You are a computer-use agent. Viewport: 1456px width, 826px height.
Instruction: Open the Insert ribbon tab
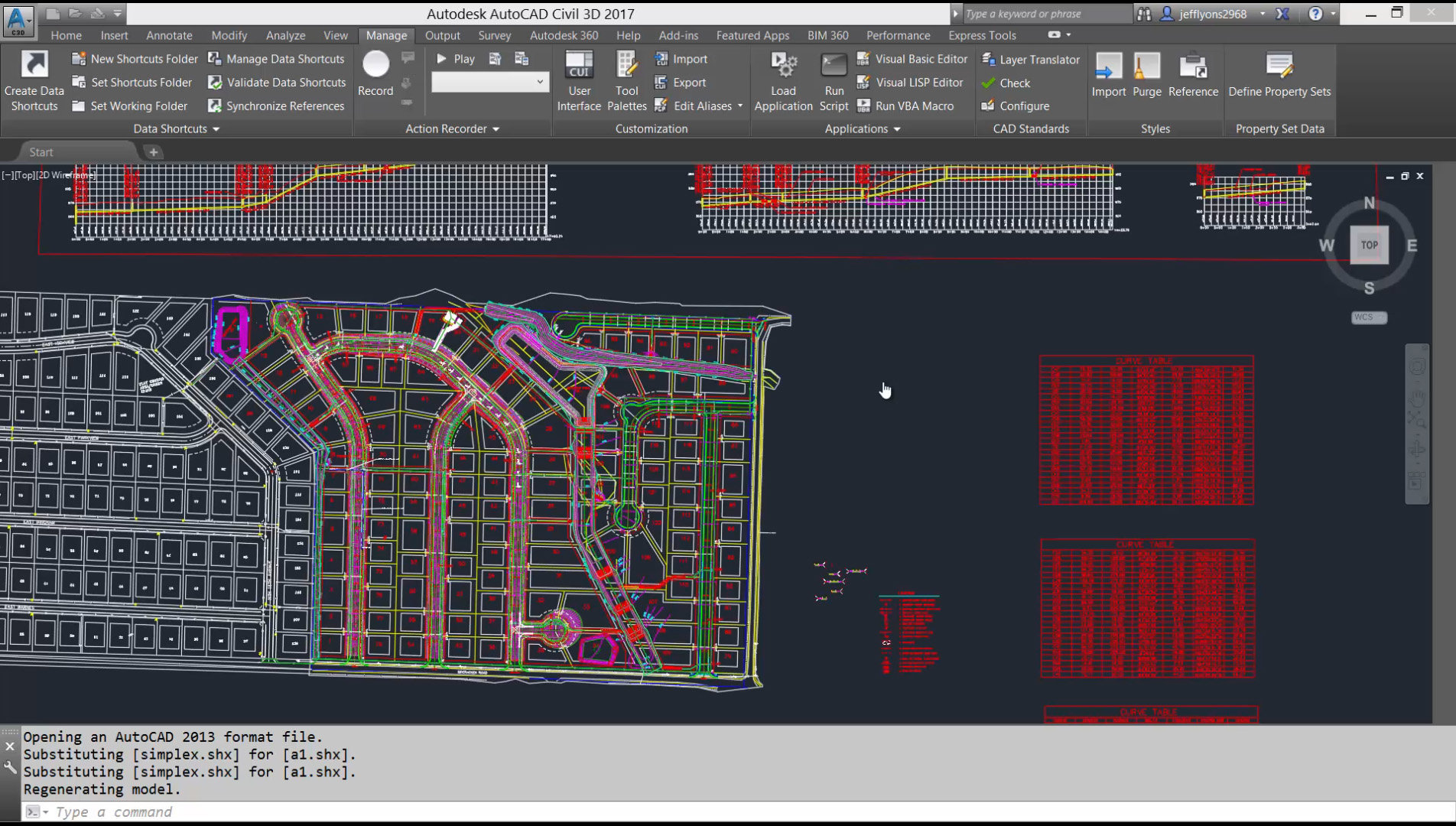[114, 35]
